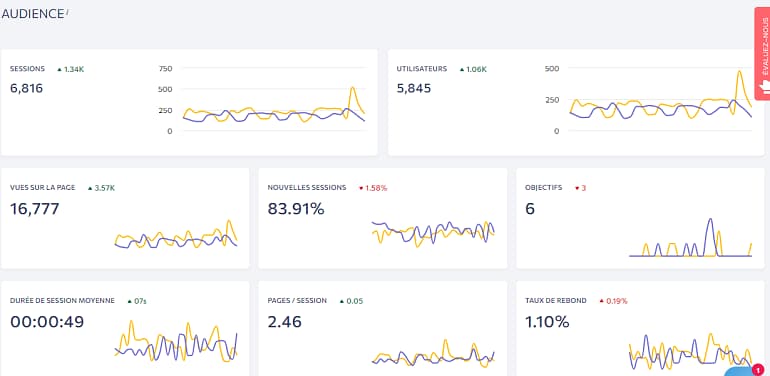Click the green up arrow beside Sessions 1.34K
Screen dimensions: 770x376
click(x=59, y=70)
